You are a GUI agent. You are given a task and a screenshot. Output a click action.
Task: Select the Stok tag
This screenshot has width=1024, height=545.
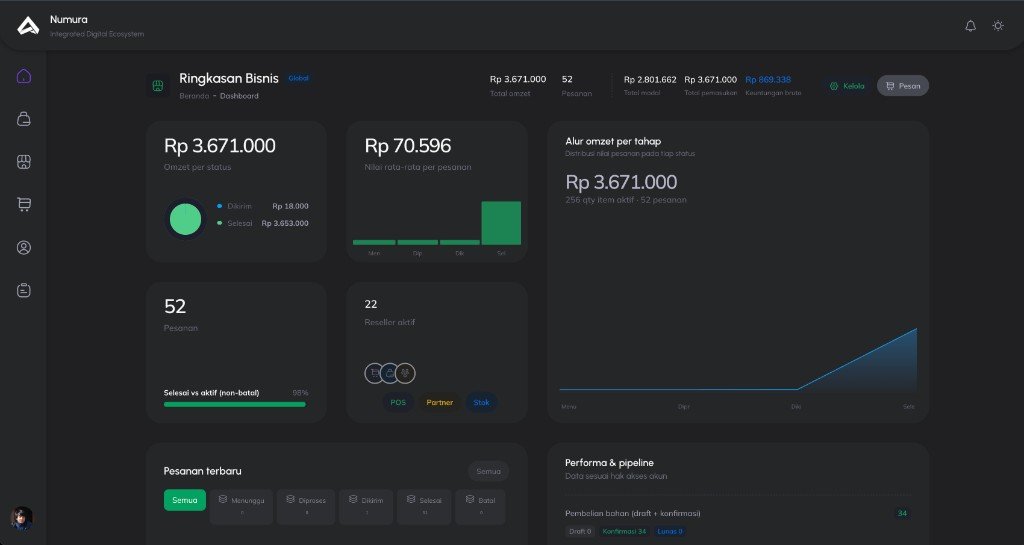point(481,403)
